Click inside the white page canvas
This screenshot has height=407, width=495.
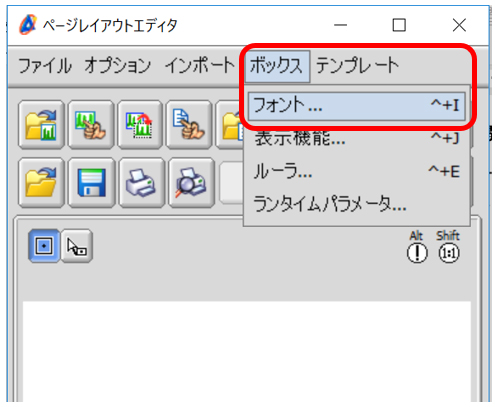click(247, 352)
